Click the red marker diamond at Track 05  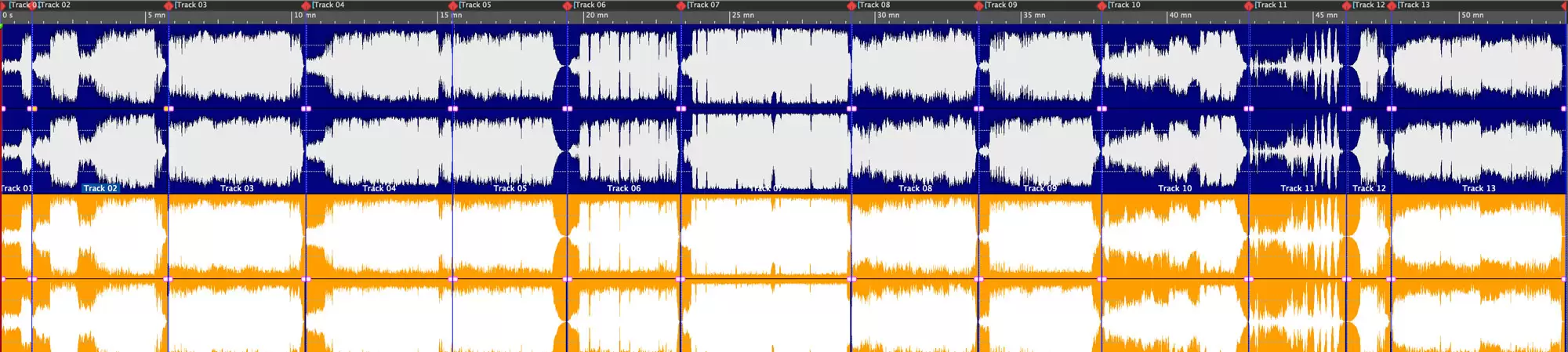(x=452, y=5)
